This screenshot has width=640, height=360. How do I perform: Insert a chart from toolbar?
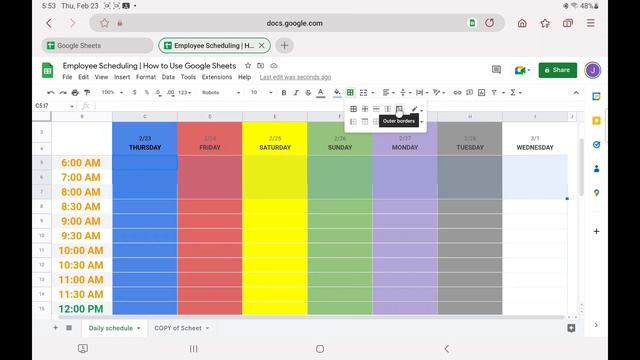click(x=482, y=93)
